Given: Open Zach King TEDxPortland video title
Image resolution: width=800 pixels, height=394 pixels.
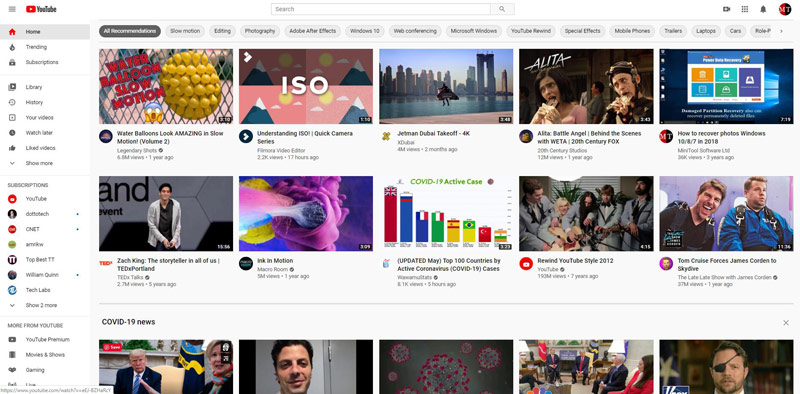Looking at the screenshot, I should pos(168,264).
